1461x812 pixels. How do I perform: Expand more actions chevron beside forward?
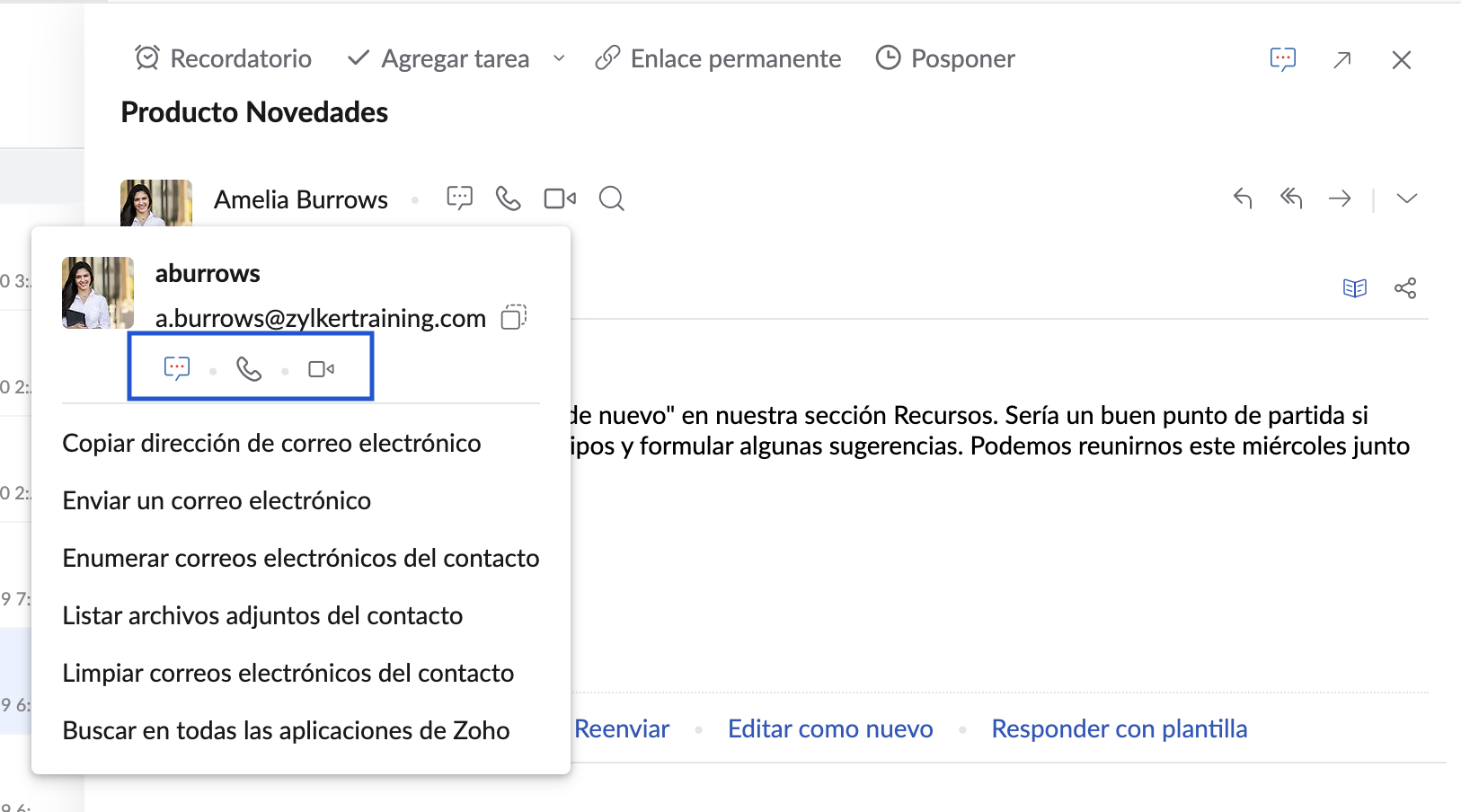pos(1407,199)
